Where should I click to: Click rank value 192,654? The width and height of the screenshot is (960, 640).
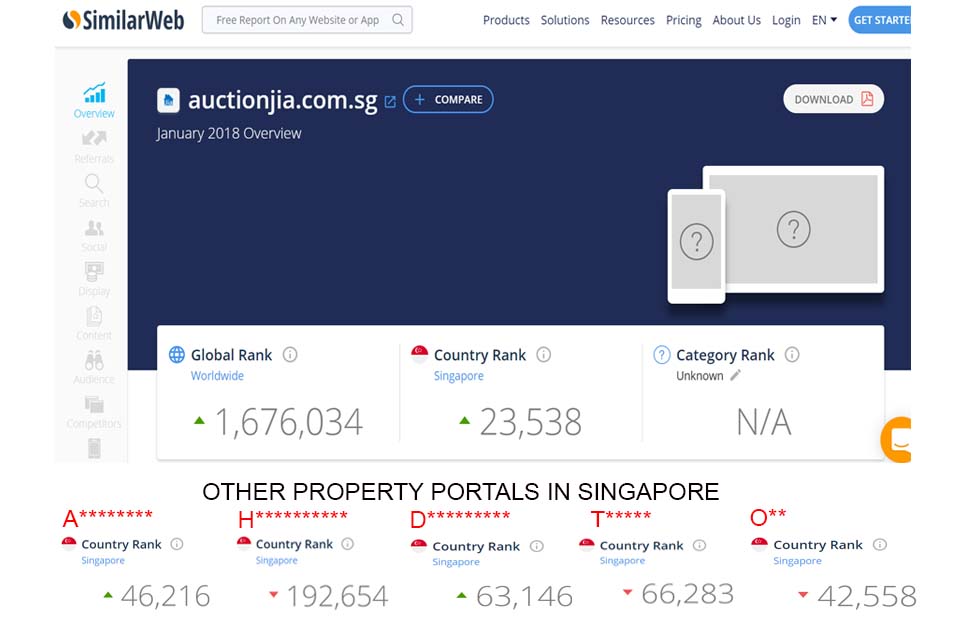point(337,597)
